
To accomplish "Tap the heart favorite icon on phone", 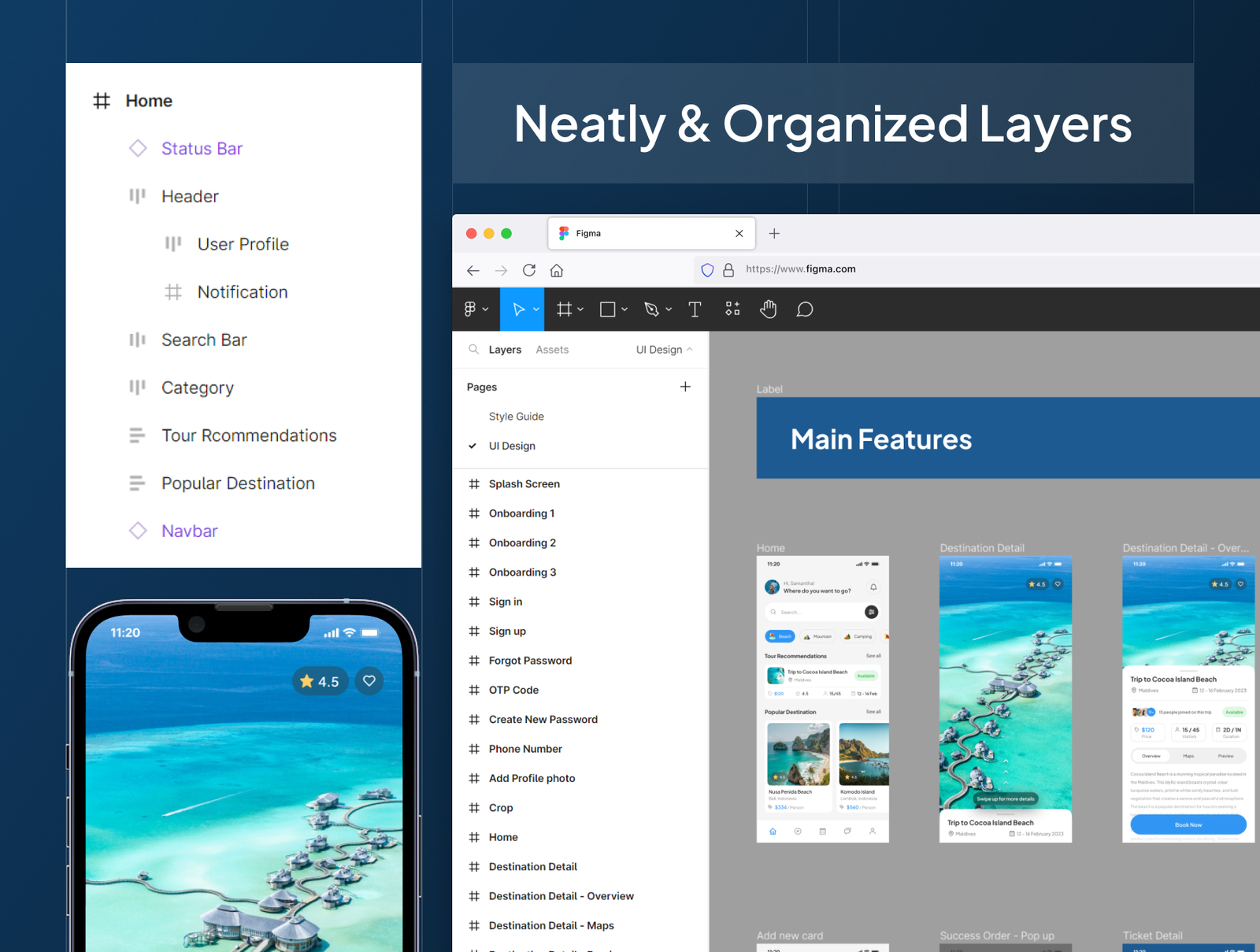I will (369, 681).
